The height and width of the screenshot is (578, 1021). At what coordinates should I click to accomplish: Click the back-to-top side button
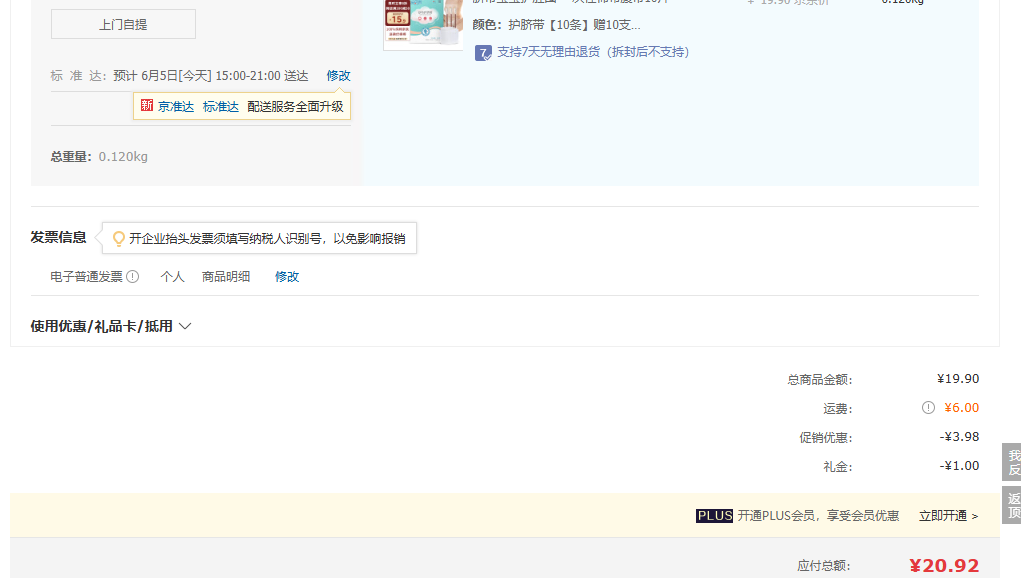[1011, 505]
